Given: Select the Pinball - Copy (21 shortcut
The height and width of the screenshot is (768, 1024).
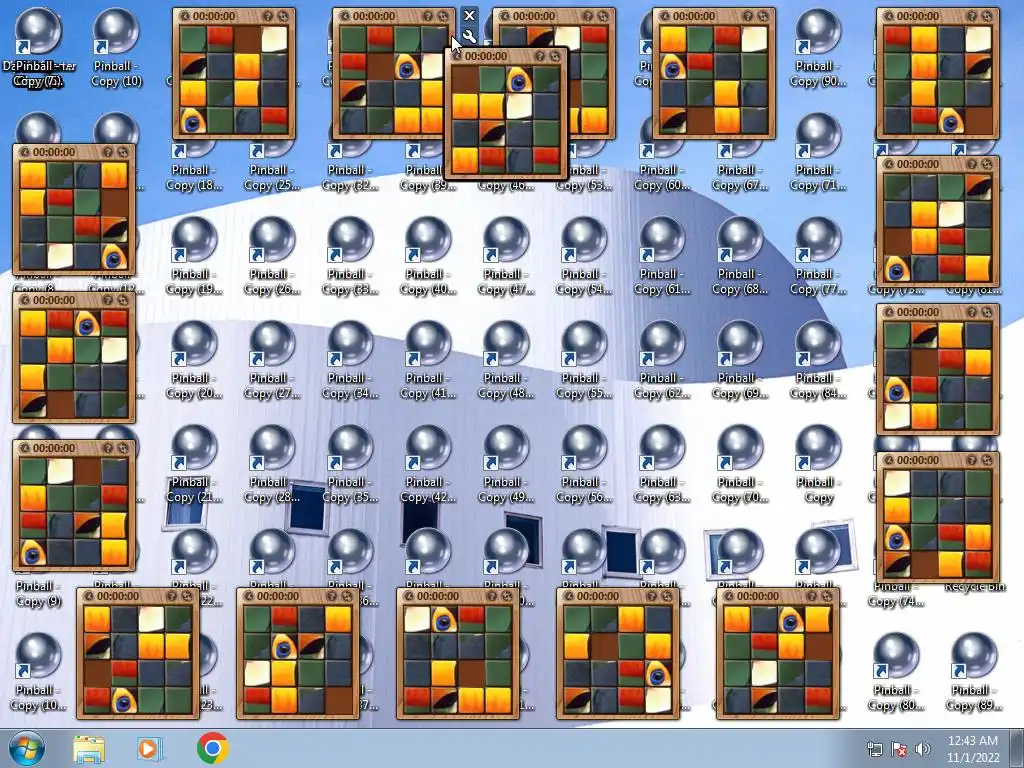Looking at the screenshot, I should pos(194,464).
